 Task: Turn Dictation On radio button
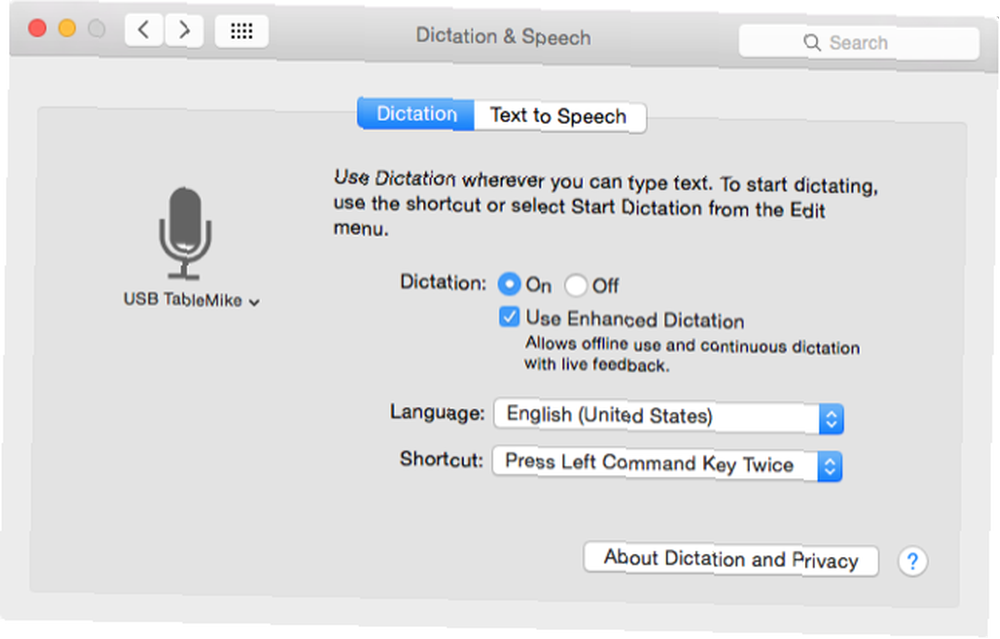pos(509,284)
